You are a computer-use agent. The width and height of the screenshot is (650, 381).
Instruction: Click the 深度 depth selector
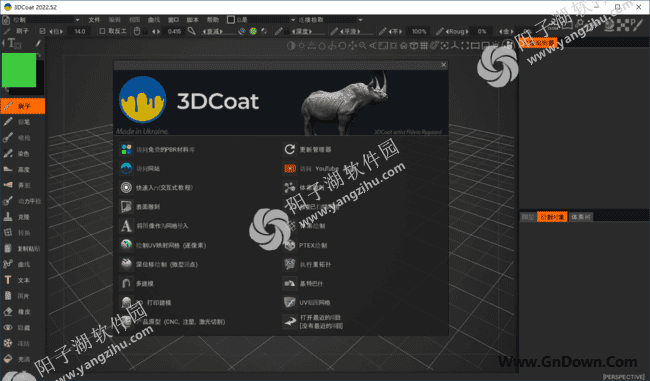coord(302,31)
